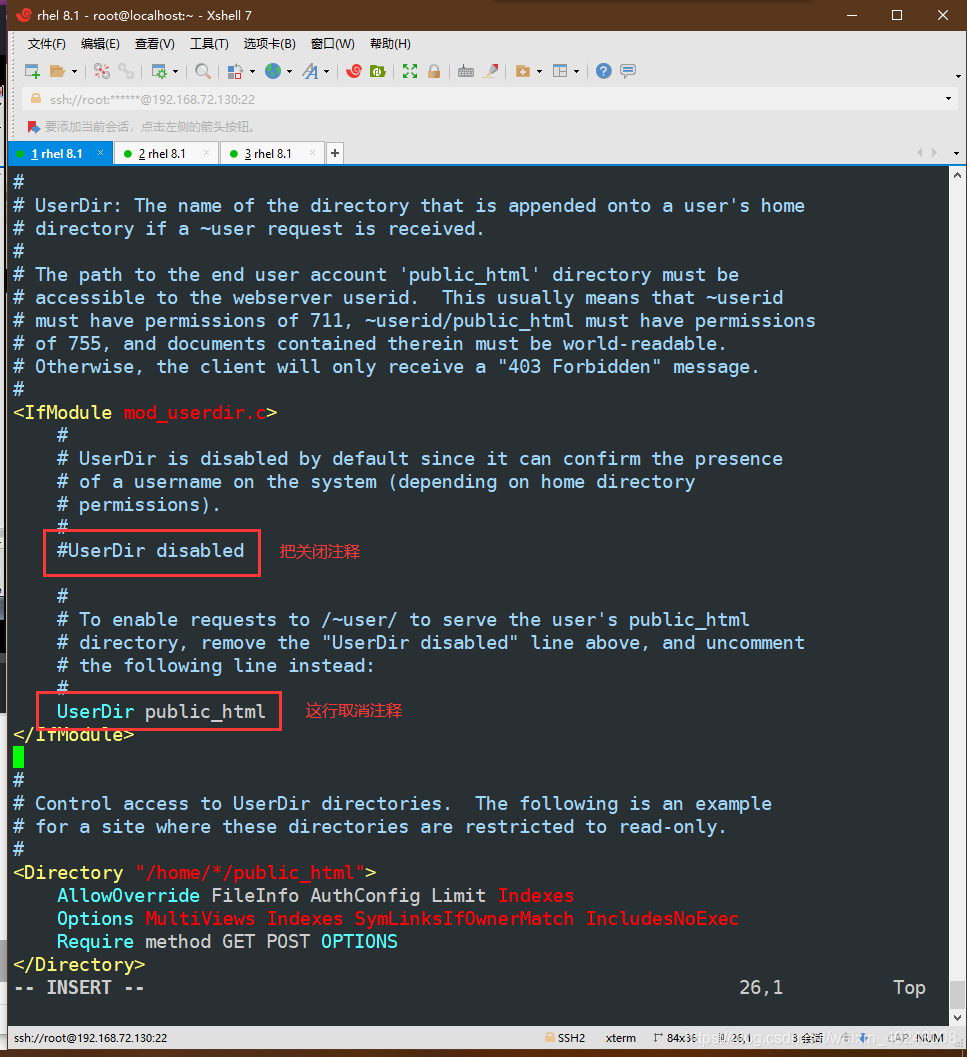The image size is (967, 1057).
Task: Click the Find magnifier icon
Action: [202, 71]
